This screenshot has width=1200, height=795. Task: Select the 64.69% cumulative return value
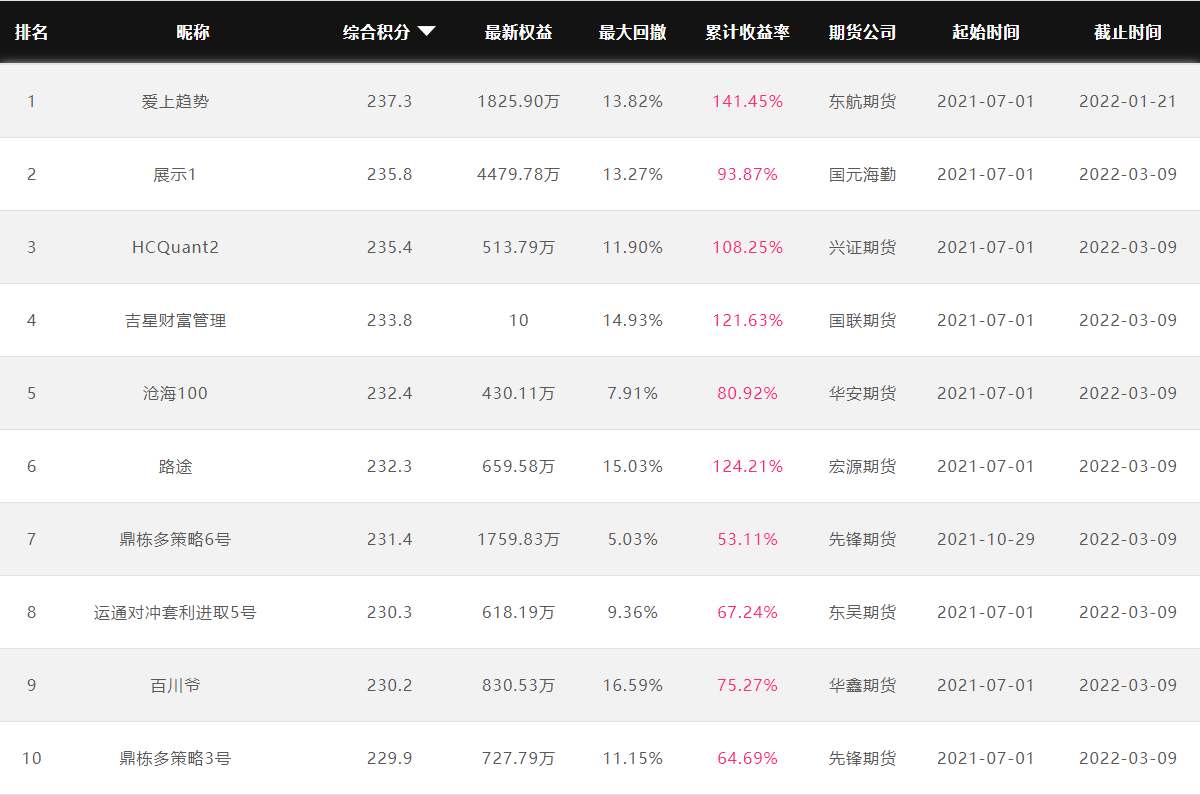pos(747,758)
